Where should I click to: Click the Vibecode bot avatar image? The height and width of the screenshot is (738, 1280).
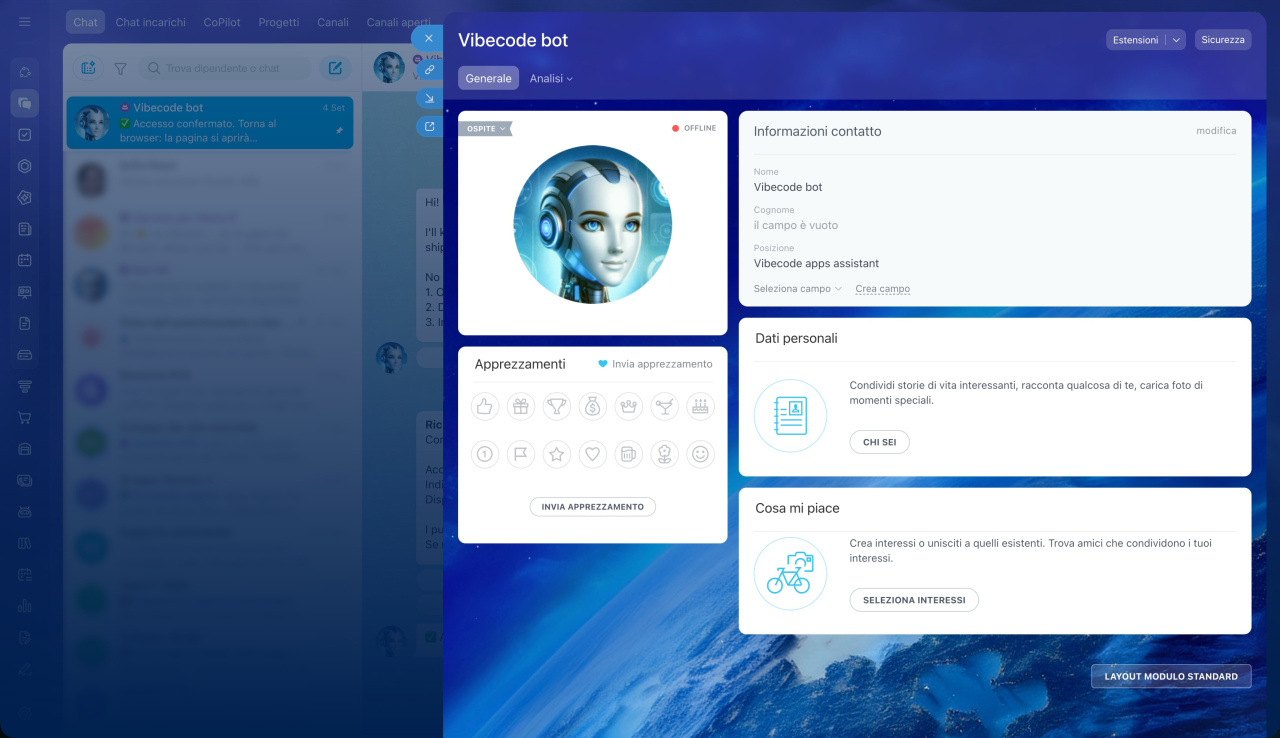tap(593, 224)
